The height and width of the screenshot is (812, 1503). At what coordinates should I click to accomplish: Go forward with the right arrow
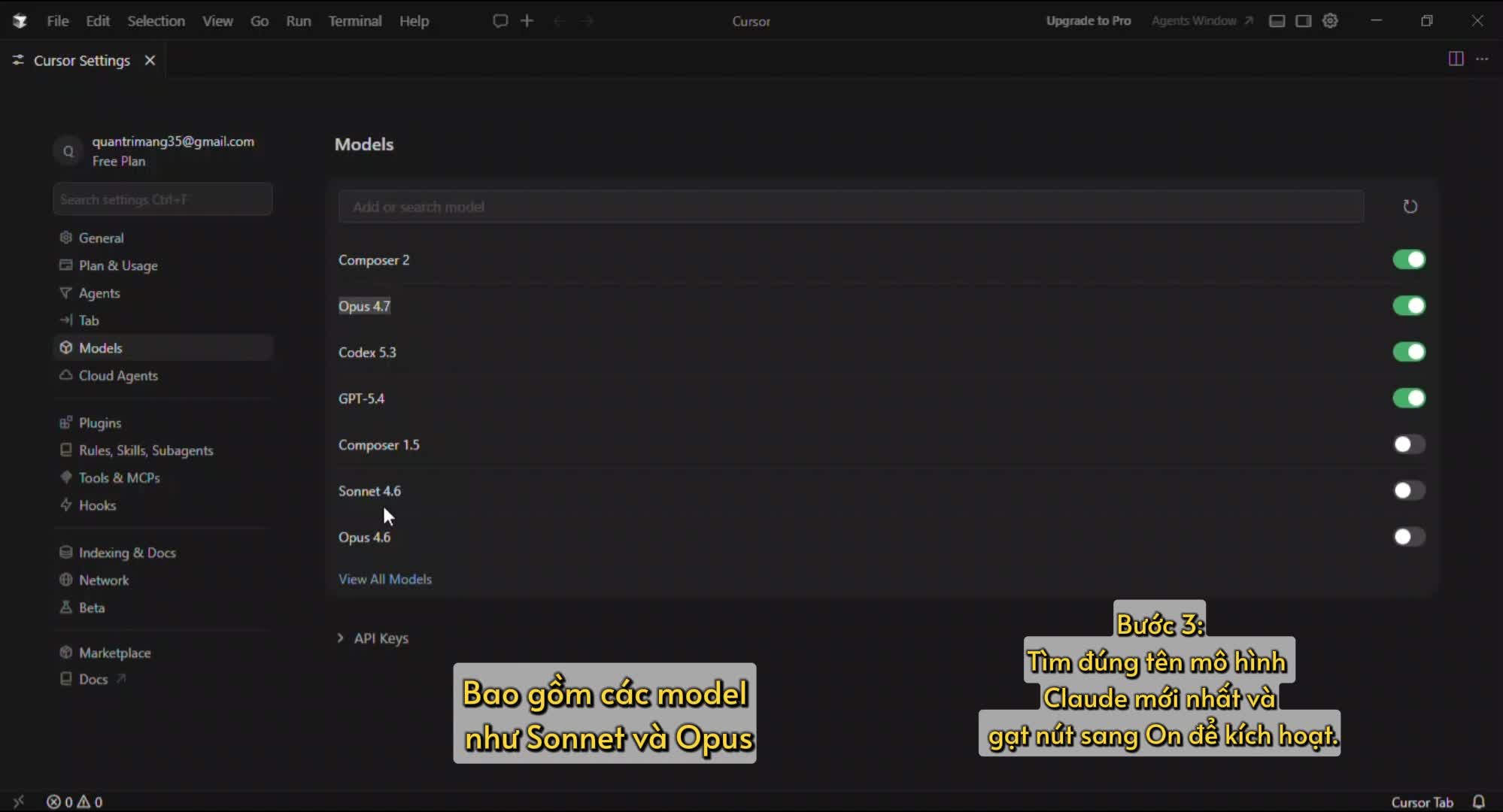tap(588, 21)
